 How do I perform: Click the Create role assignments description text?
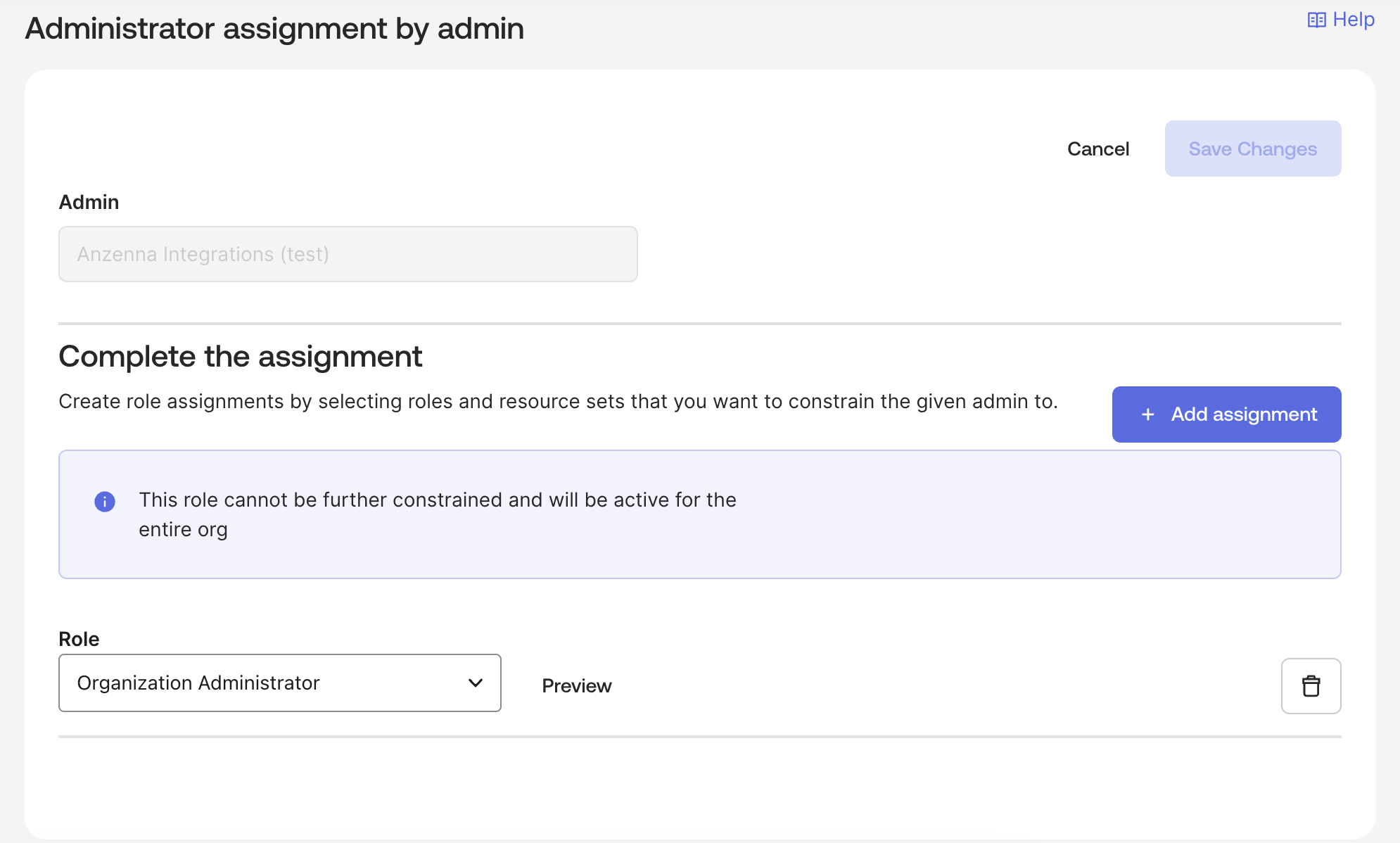[558, 401]
